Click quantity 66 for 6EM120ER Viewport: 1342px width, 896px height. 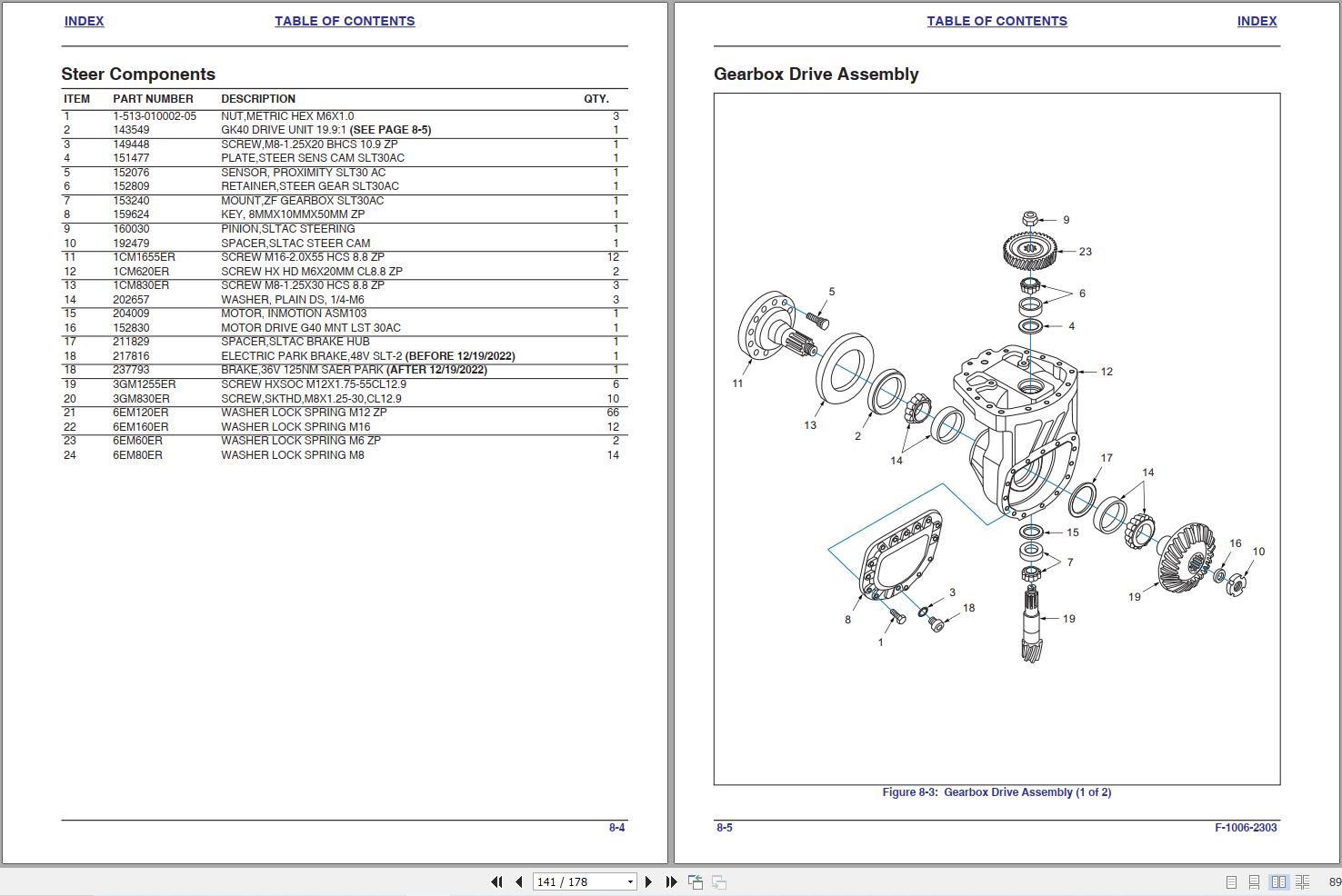[613, 413]
